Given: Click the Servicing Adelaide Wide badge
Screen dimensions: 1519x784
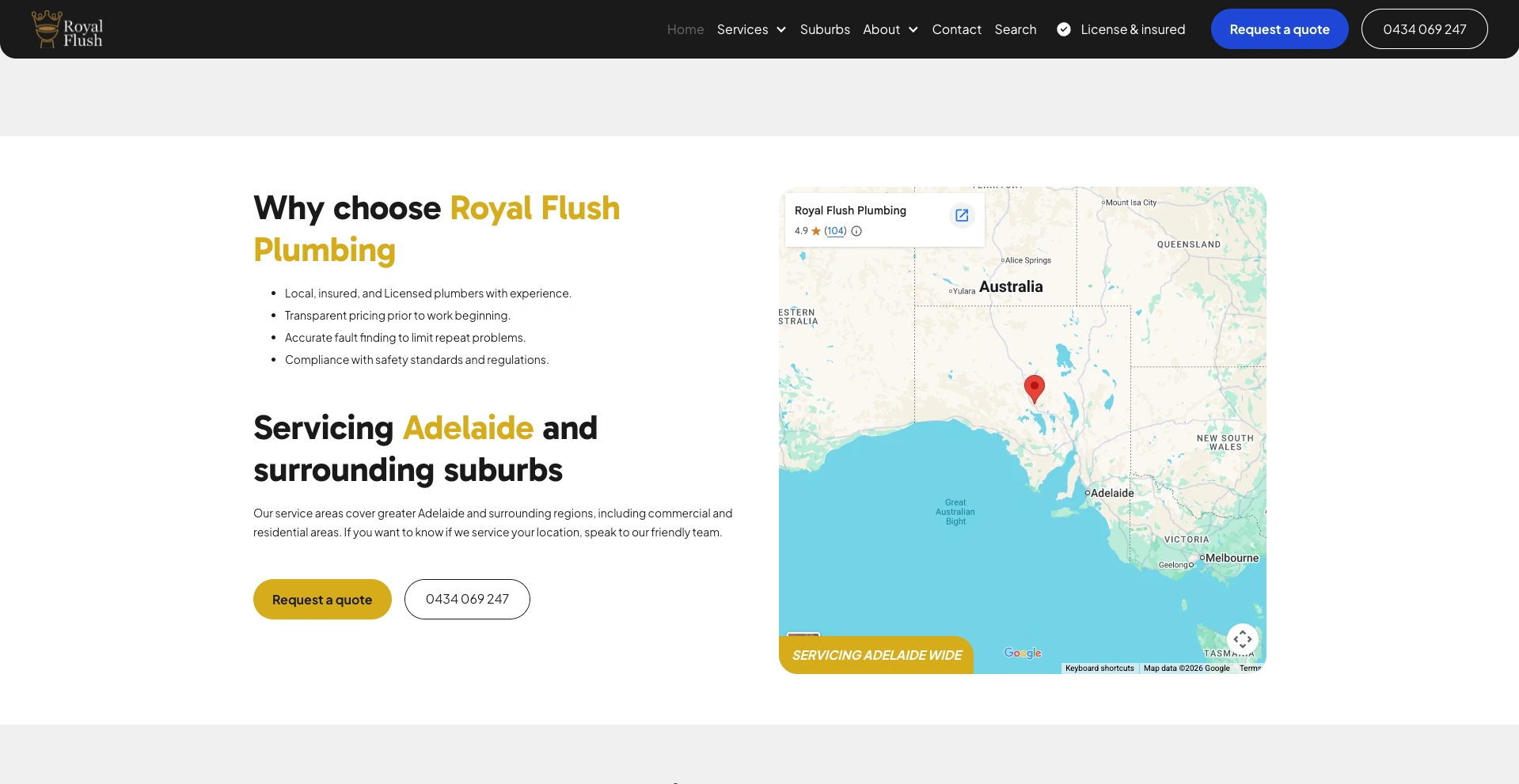Looking at the screenshot, I should pos(876,655).
